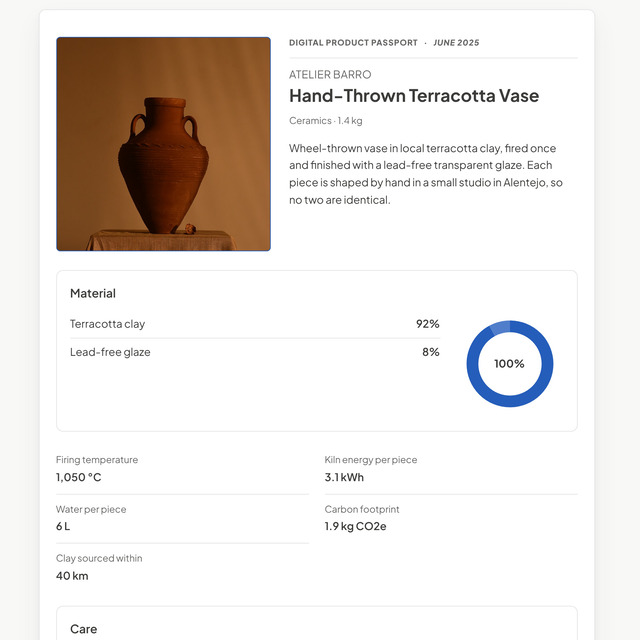Screen dimensions: 640x640
Task: Click the Kiln energy per piece value
Action: (344, 477)
